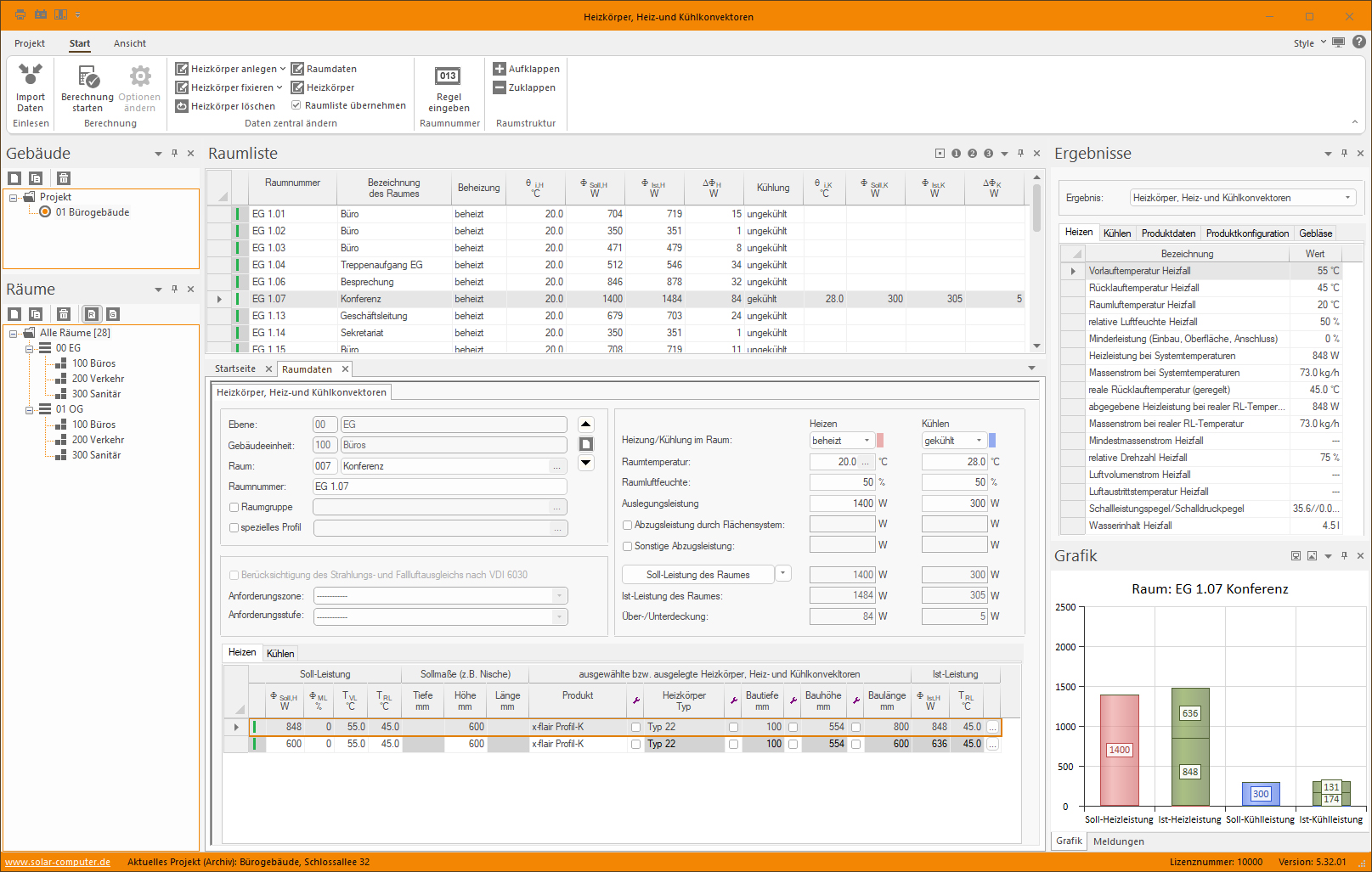Click the copy icon in Räume panel
The width and height of the screenshot is (1372, 872).
[x=36, y=314]
